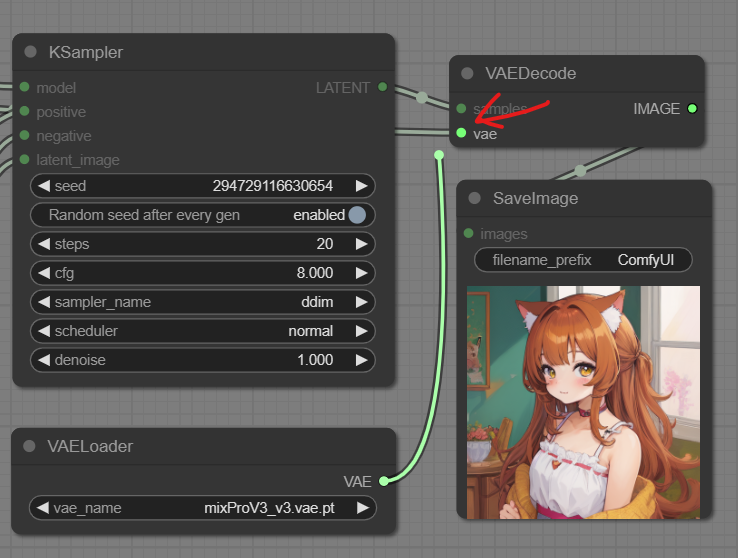This screenshot has width=738, height=558.
Task: Click the images input socket on SaveImage
Action: click(468, 234)
